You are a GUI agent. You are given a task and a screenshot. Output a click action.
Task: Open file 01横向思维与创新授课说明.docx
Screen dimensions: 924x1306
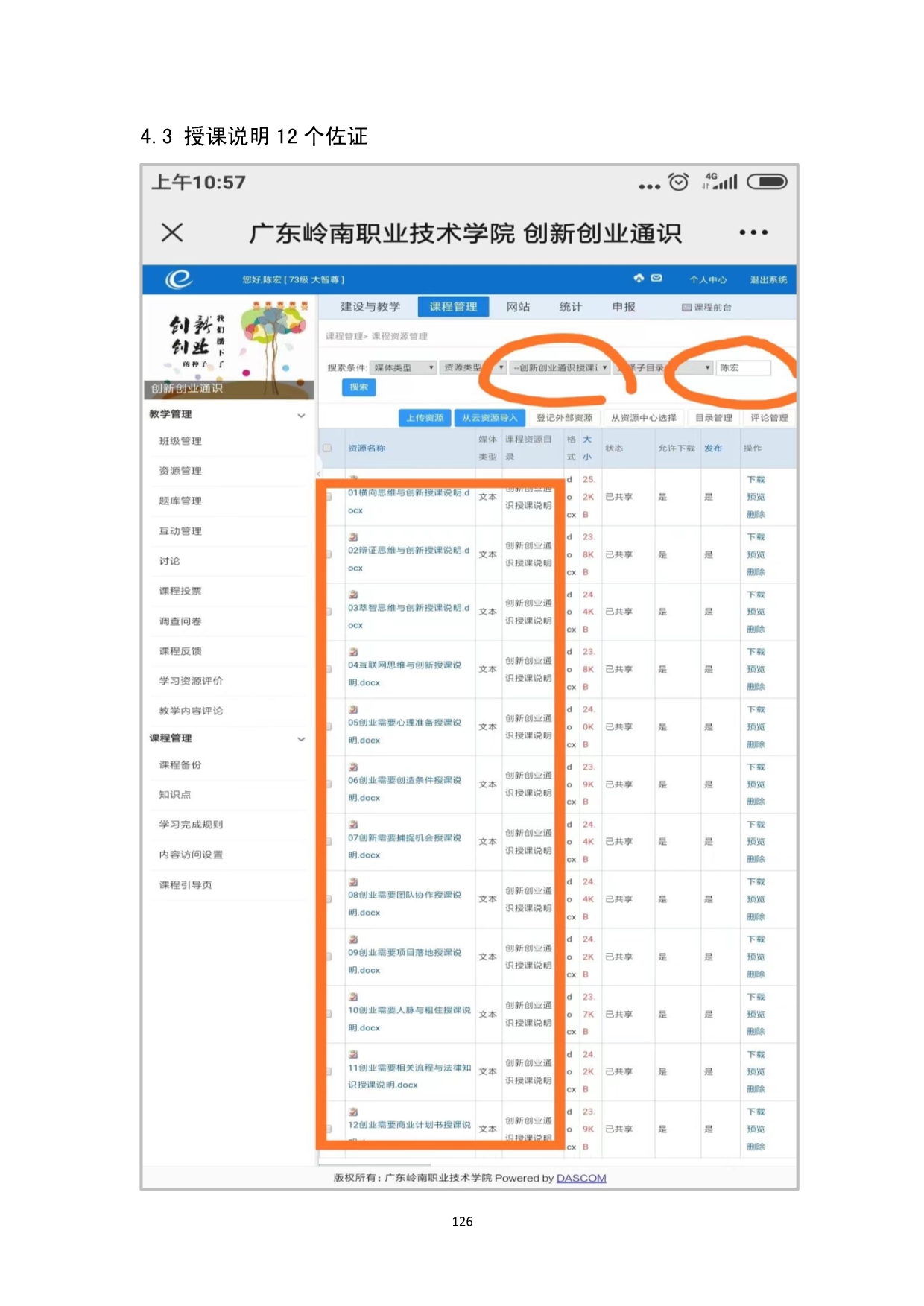(x=409, y=501)
